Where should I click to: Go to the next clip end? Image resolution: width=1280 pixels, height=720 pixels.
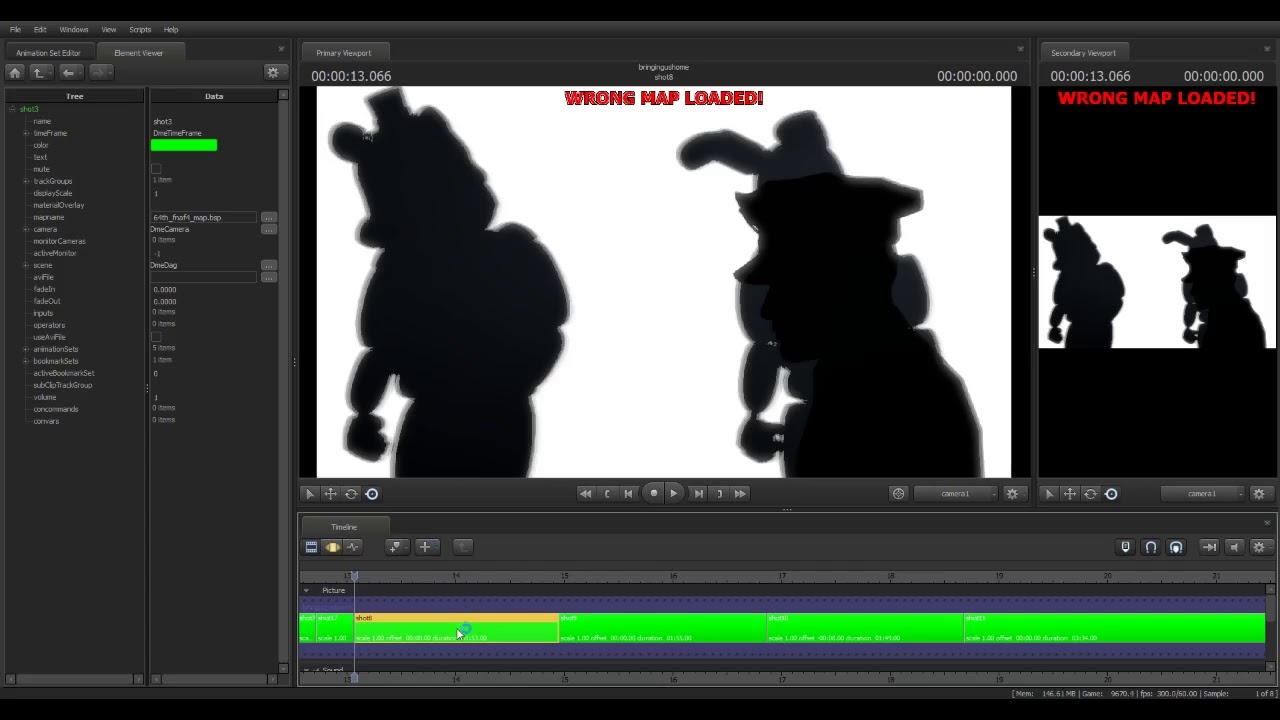719,493
